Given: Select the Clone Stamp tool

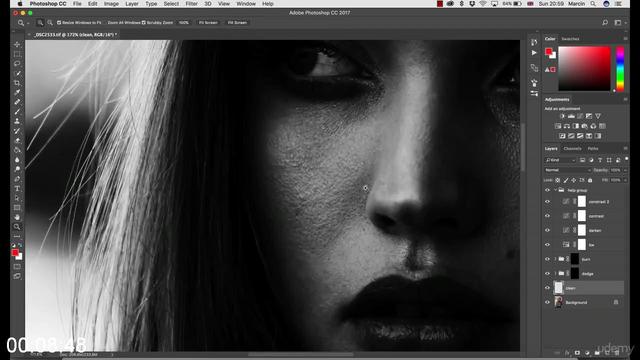Looking at the screenshot, I should pyautogui.click(x=17, y=121).
